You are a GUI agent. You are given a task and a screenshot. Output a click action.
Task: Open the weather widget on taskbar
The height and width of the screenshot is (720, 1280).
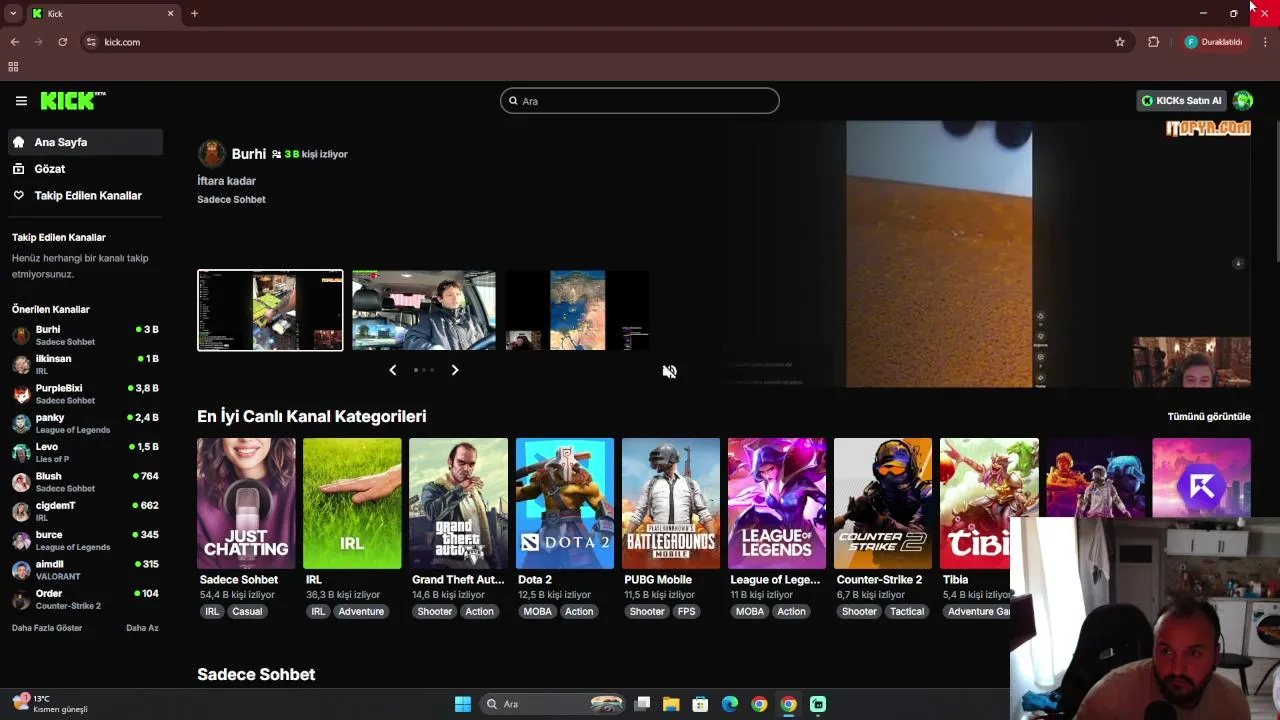50,704
